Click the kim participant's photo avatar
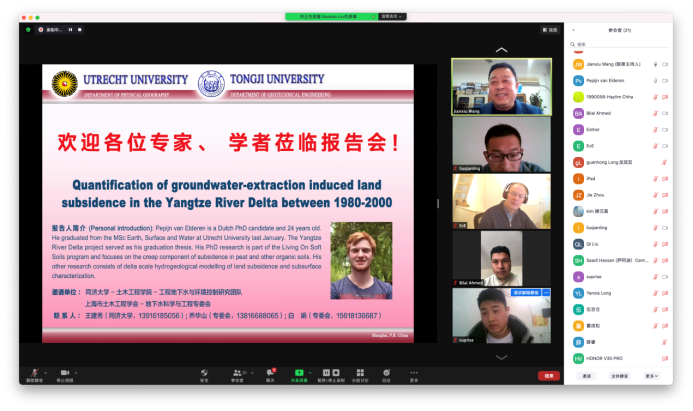Screen dimensions: 693x411 click(579, 211)
